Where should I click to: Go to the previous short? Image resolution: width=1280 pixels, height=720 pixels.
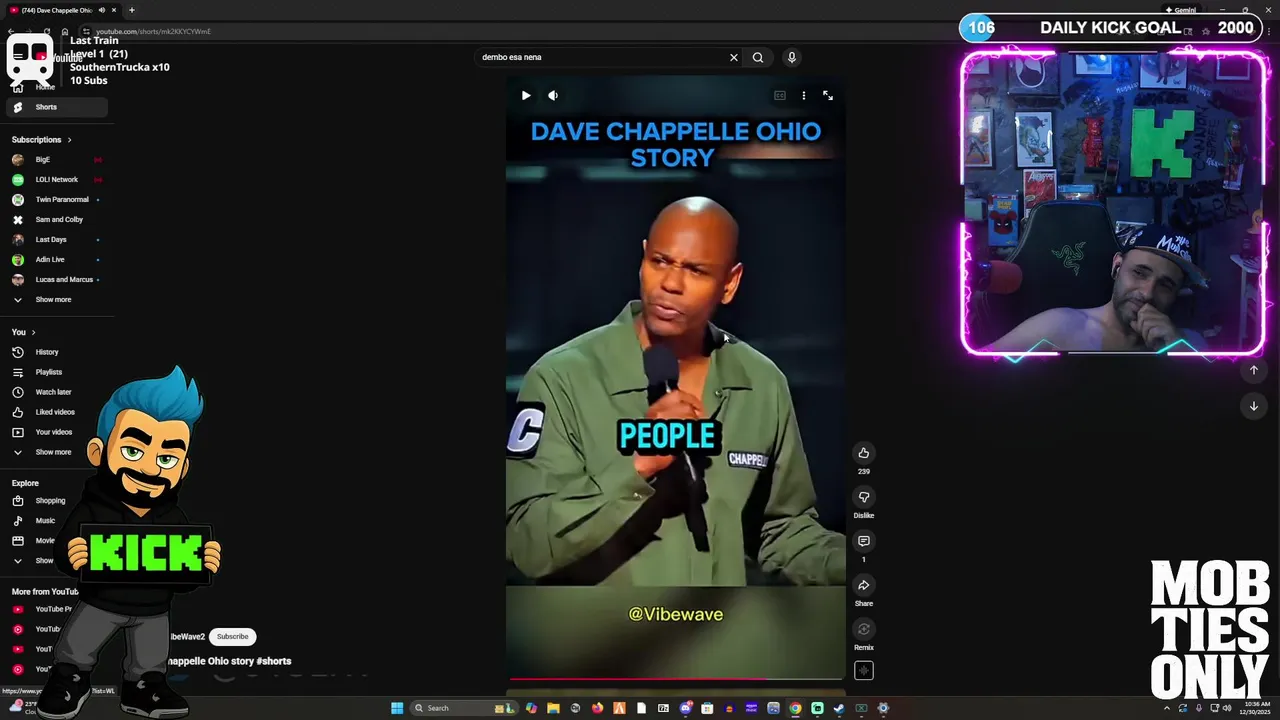(1254, 370)
